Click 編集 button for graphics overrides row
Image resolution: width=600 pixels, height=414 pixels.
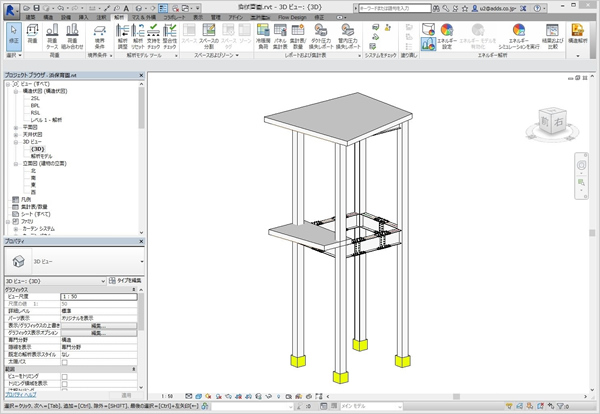coord(99,326)
